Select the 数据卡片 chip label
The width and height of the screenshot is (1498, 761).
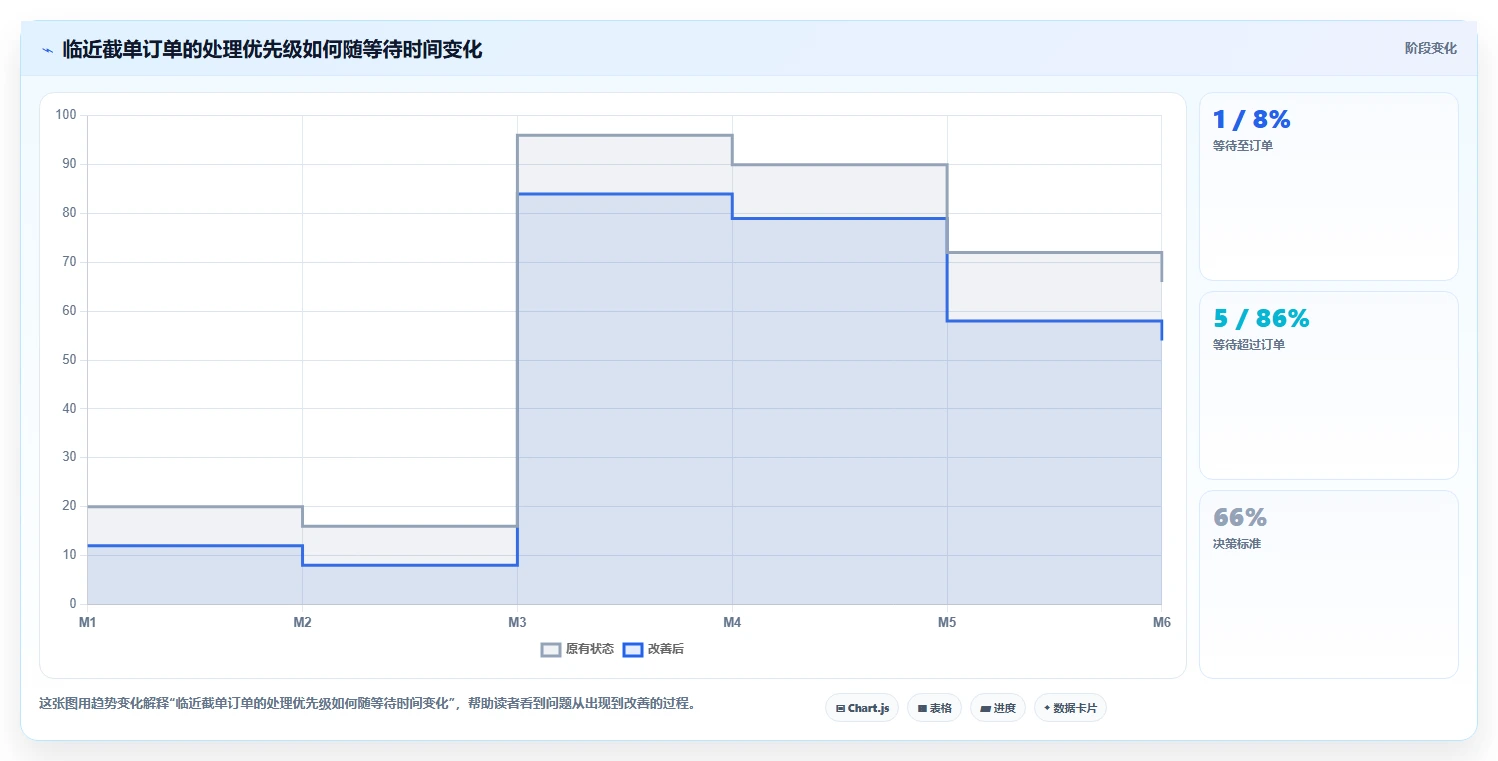[1075, 708]
